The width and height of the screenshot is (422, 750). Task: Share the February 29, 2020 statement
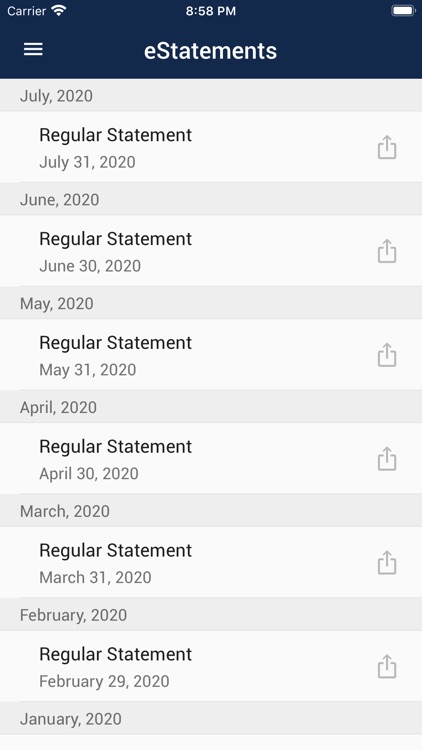point(387,666)
